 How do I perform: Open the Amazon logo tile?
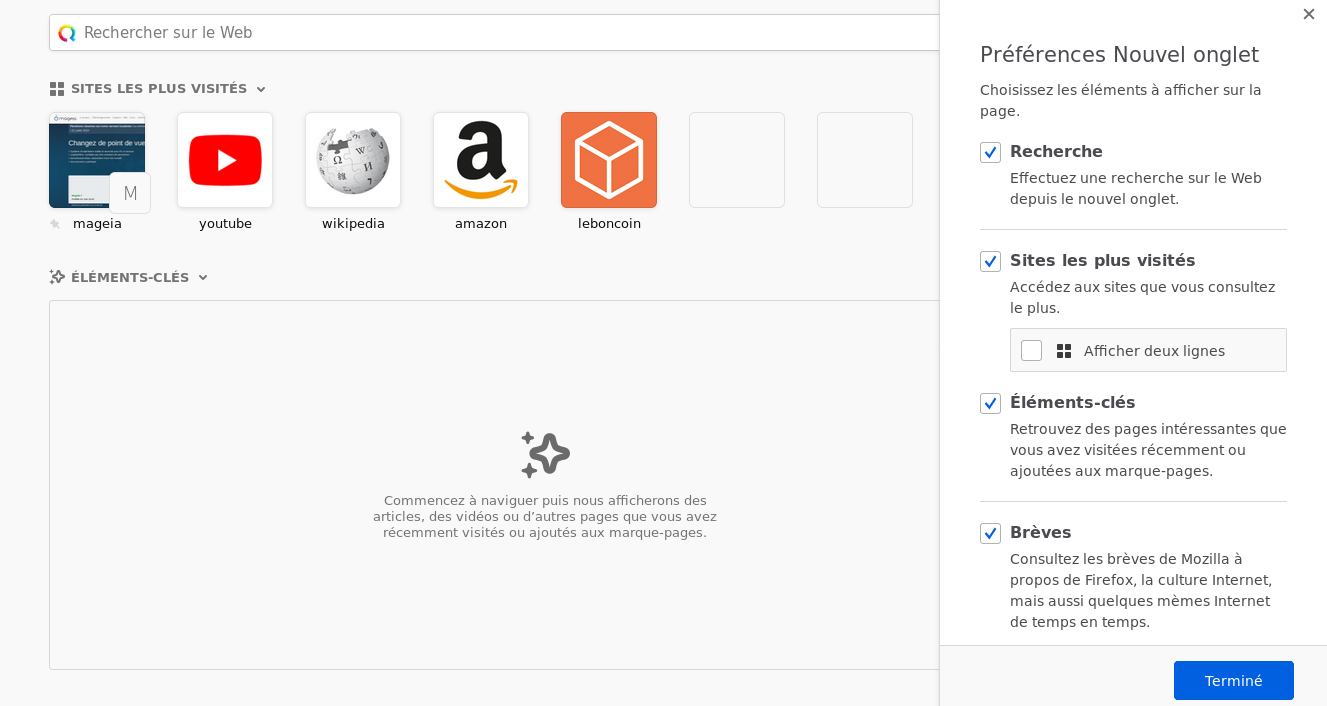(x=481, y=160)
